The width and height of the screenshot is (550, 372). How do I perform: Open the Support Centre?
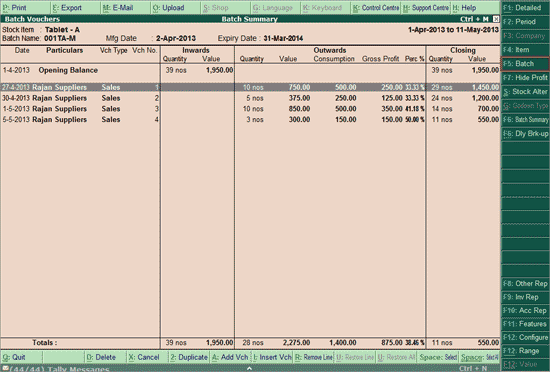426,7
